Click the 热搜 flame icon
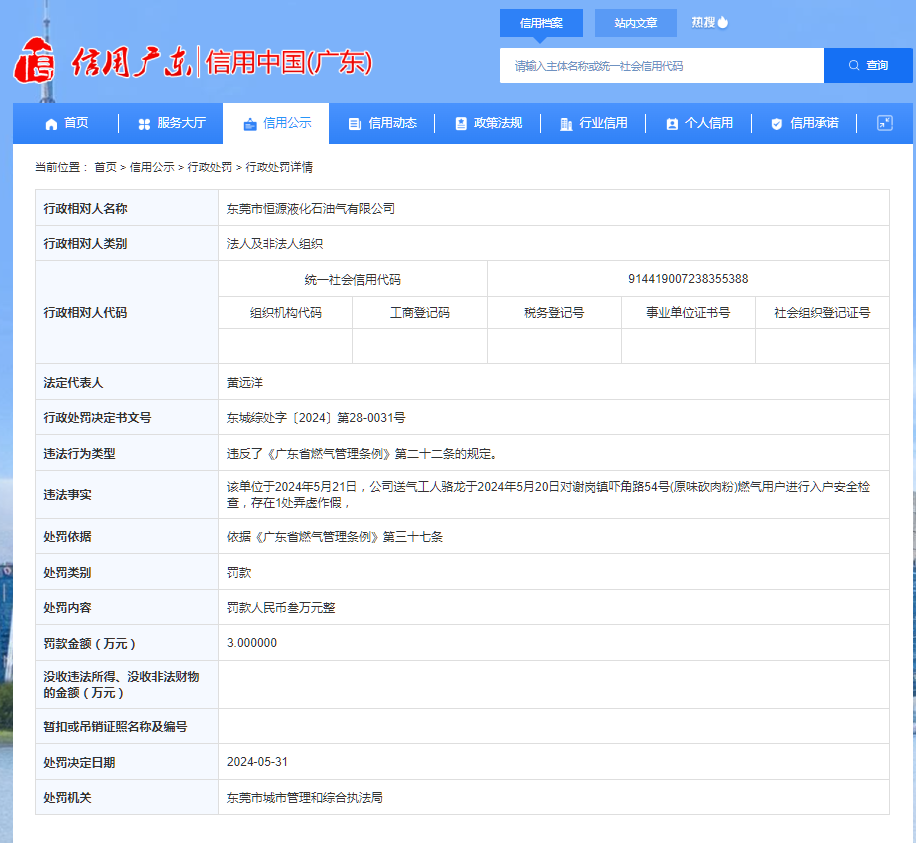The width and height of the screenshot is (916, 843). point(723,22)
